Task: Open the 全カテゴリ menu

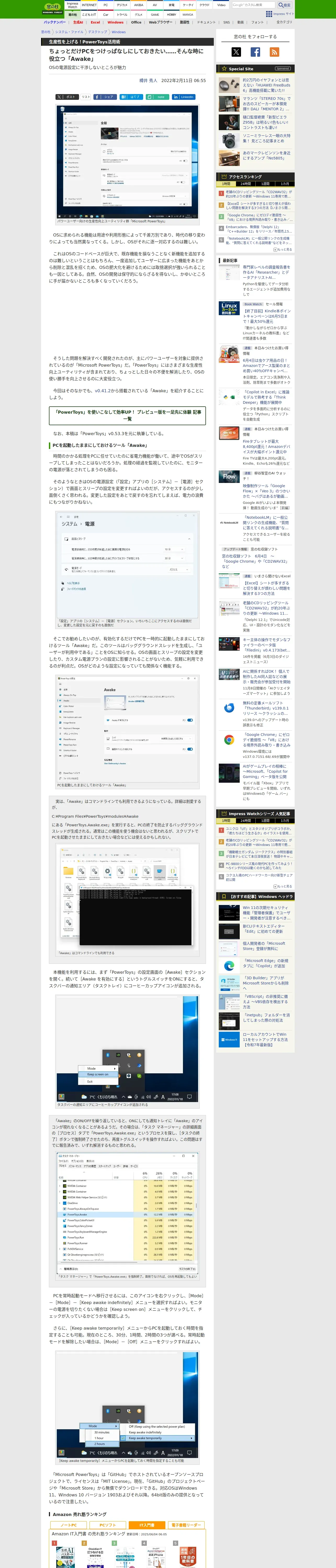Action: (x=284, y=22)
